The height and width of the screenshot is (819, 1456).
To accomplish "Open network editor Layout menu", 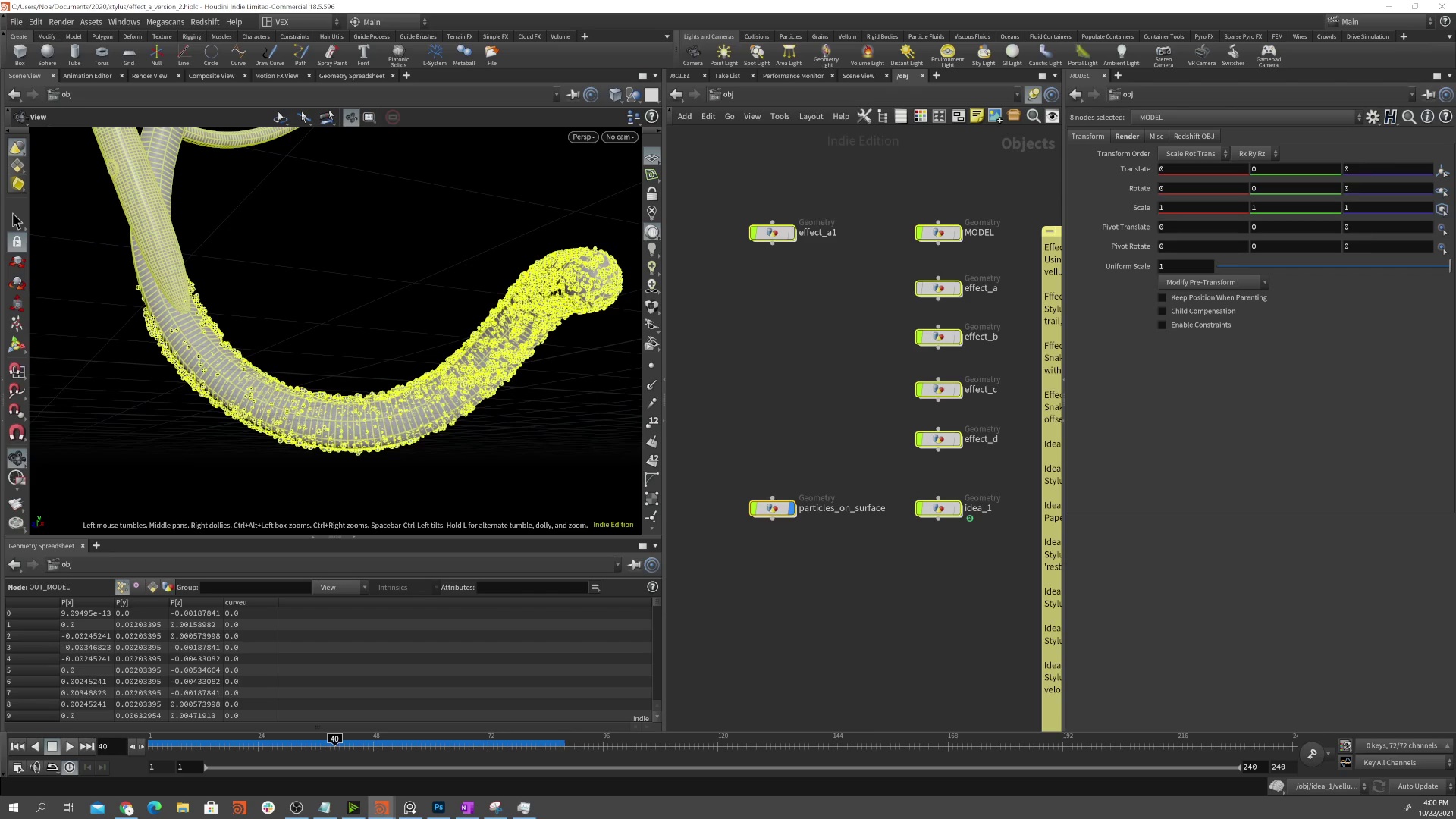I will (811, 117).
